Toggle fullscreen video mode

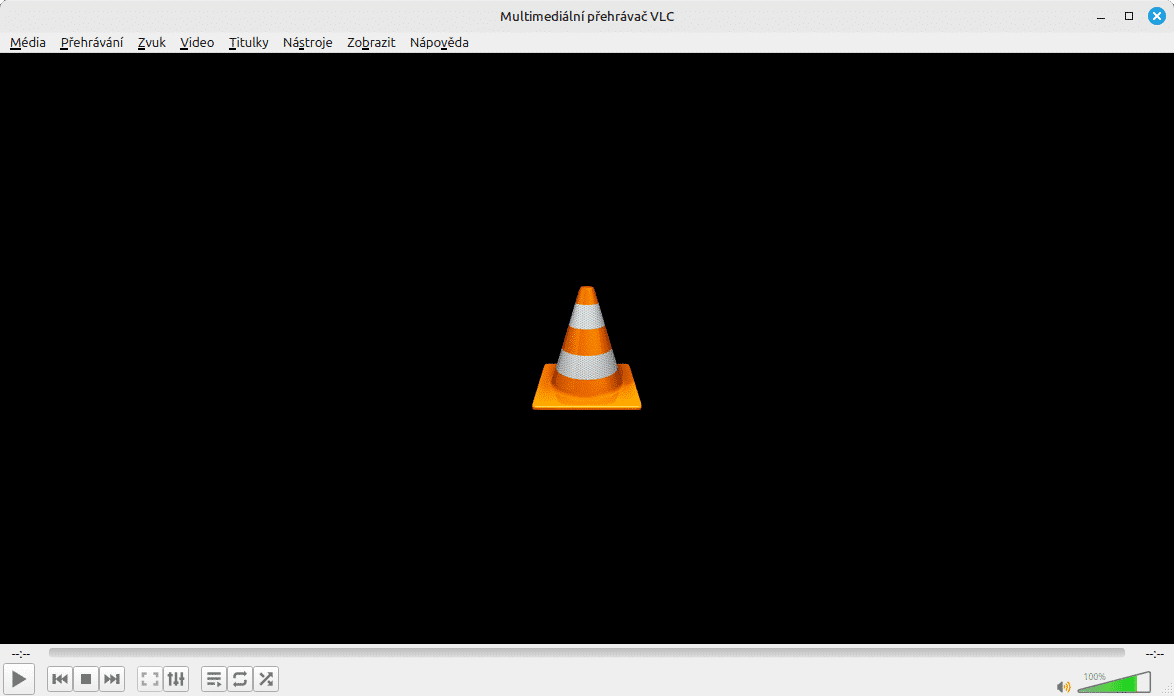click(148, 678)
